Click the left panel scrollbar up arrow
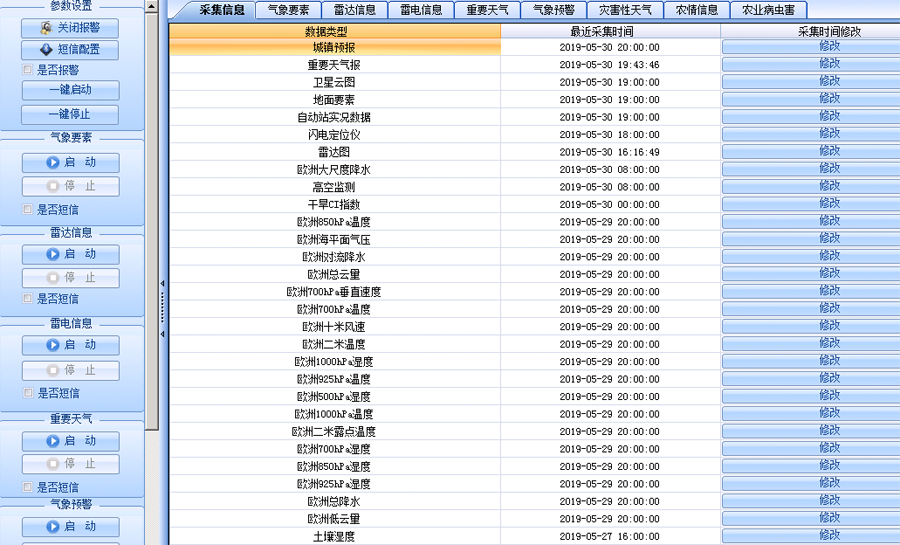This screenshot has height=545, width=900. click(x=152, y=6)
